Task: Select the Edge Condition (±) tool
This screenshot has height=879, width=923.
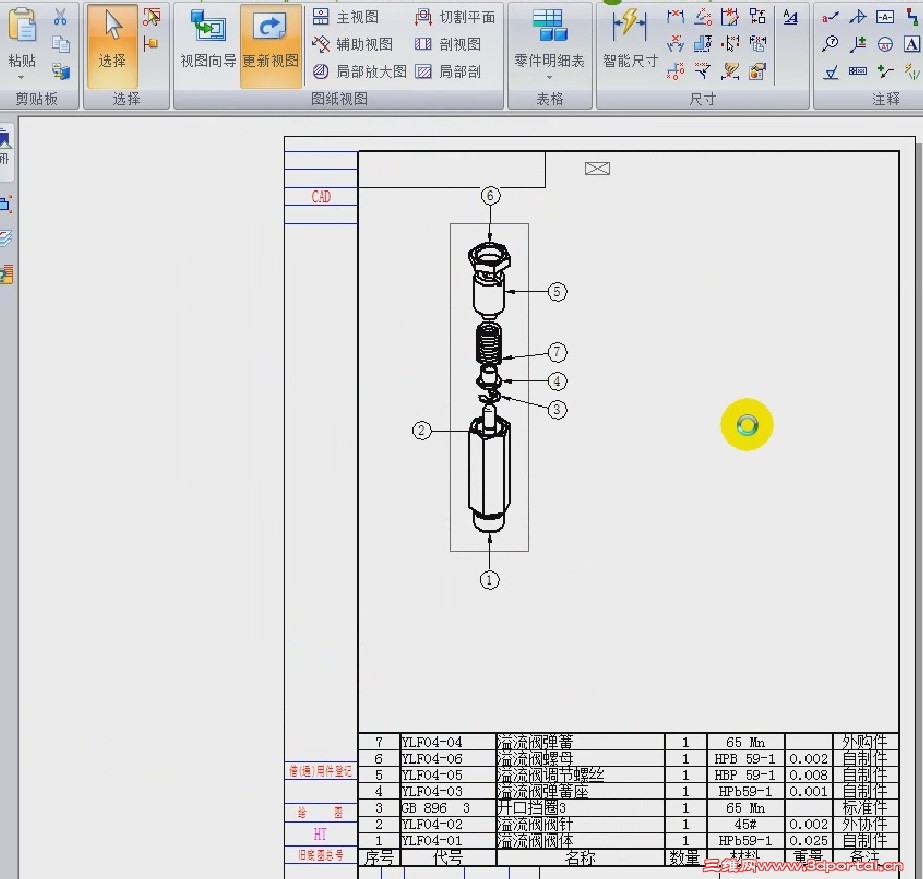Action: pyautogui.click(x=858, y=44)
